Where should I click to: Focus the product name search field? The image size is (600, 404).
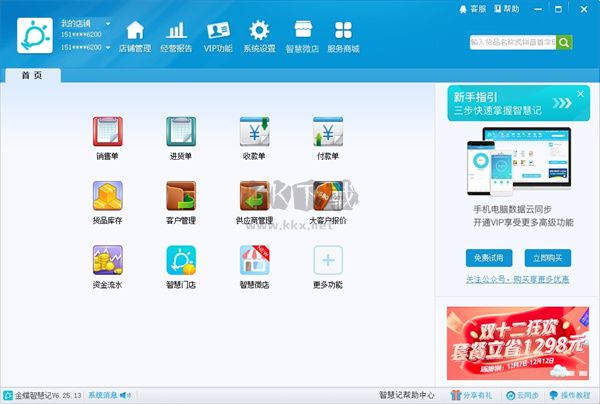(x=513, y=42)
